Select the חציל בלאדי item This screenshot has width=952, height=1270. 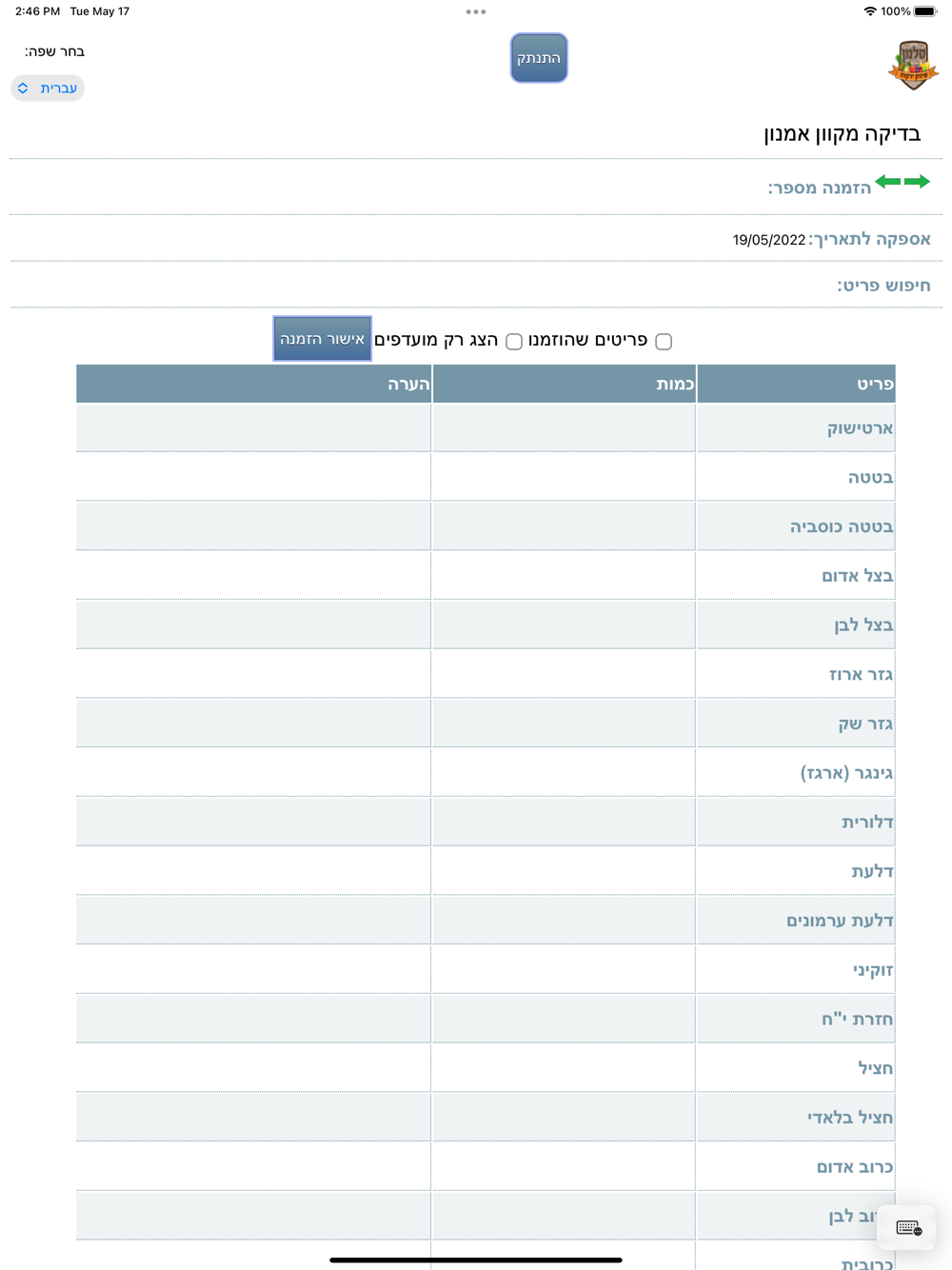850,1118
